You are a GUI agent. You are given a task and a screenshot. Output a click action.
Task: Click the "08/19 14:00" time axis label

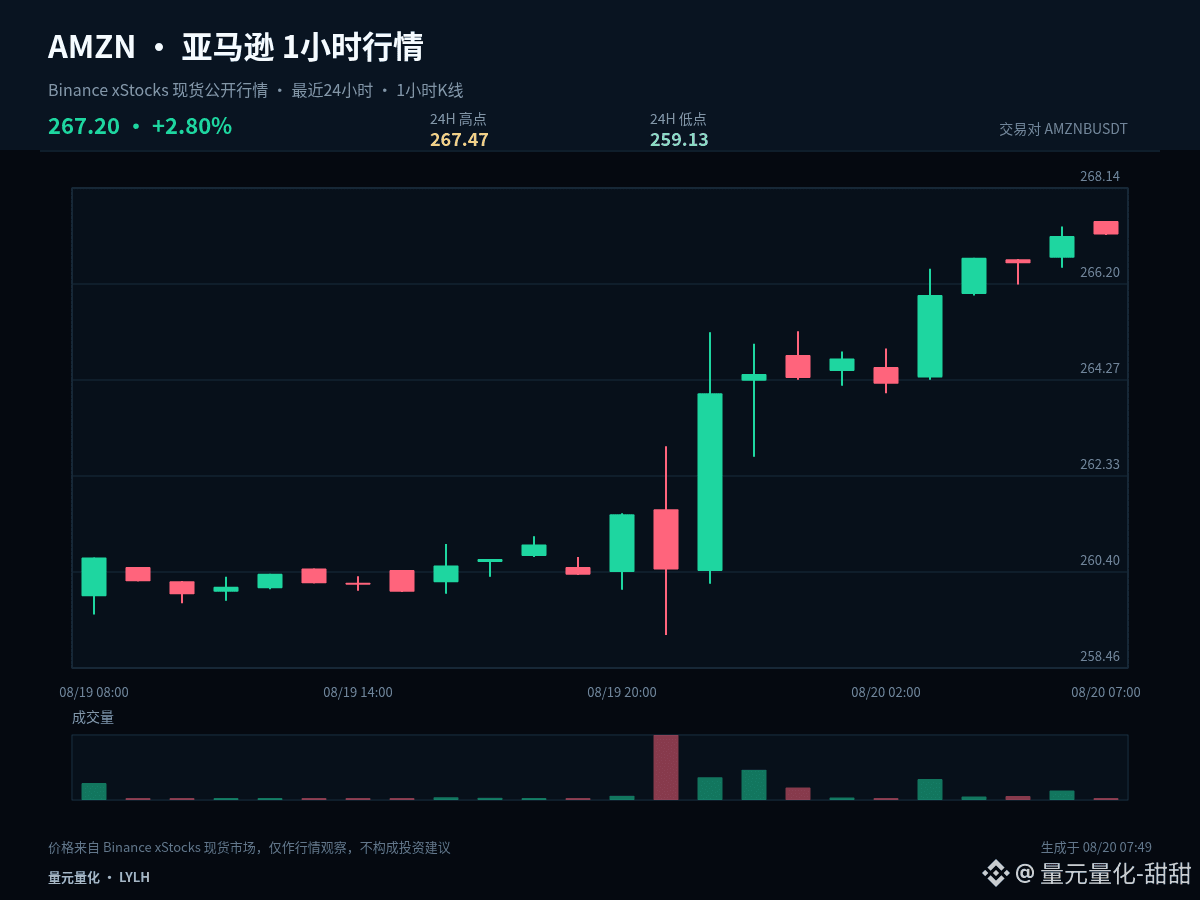[x=358, y=692]
